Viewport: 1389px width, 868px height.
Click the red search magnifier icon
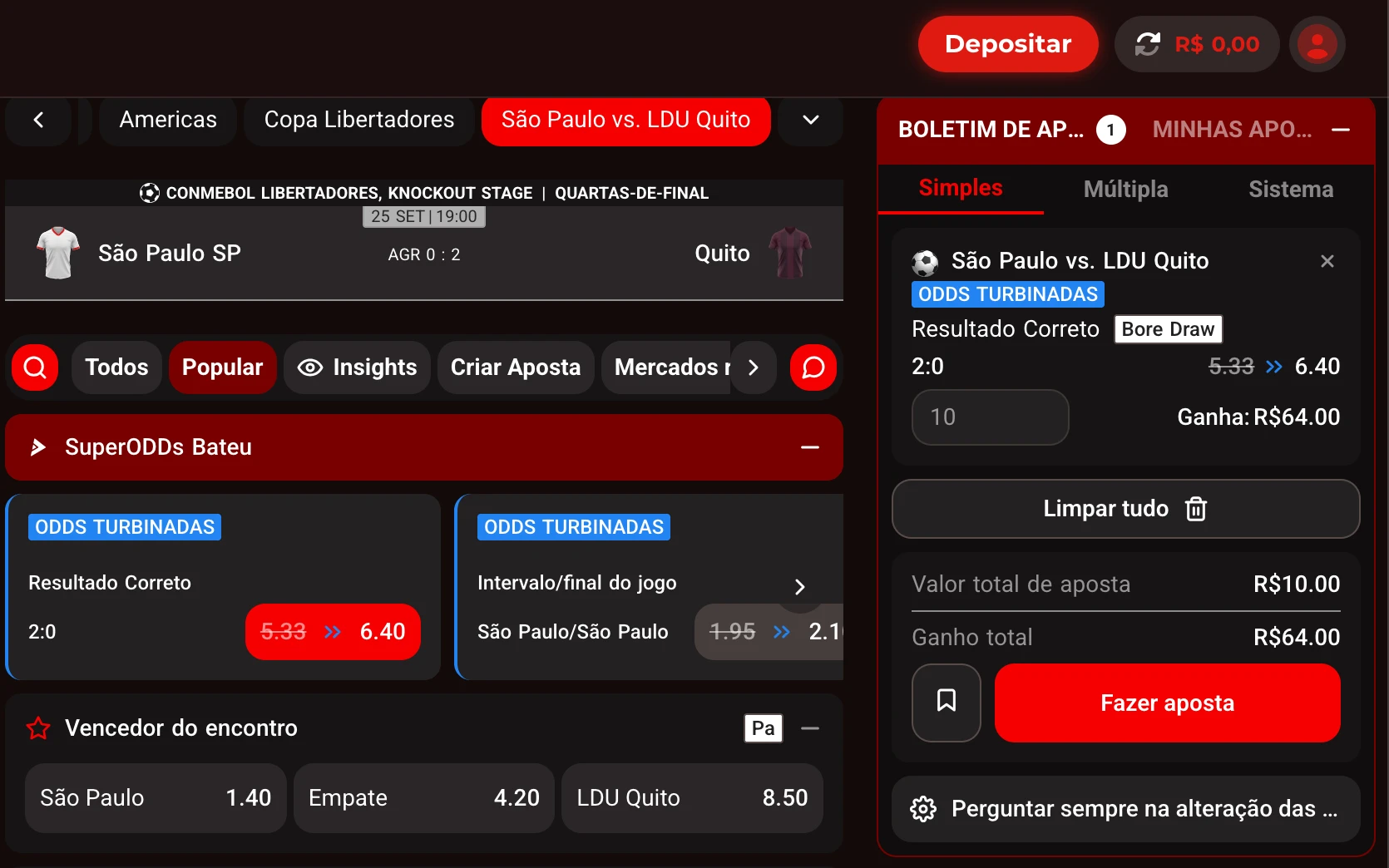tap(35, 367)
